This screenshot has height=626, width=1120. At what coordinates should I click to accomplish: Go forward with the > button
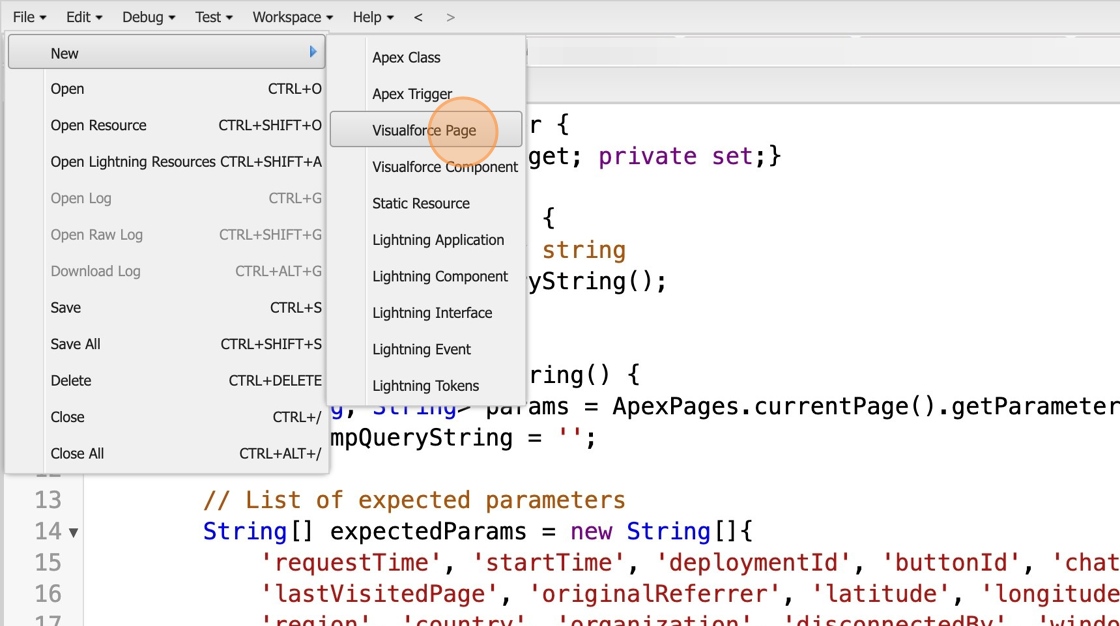coord(450,17)
